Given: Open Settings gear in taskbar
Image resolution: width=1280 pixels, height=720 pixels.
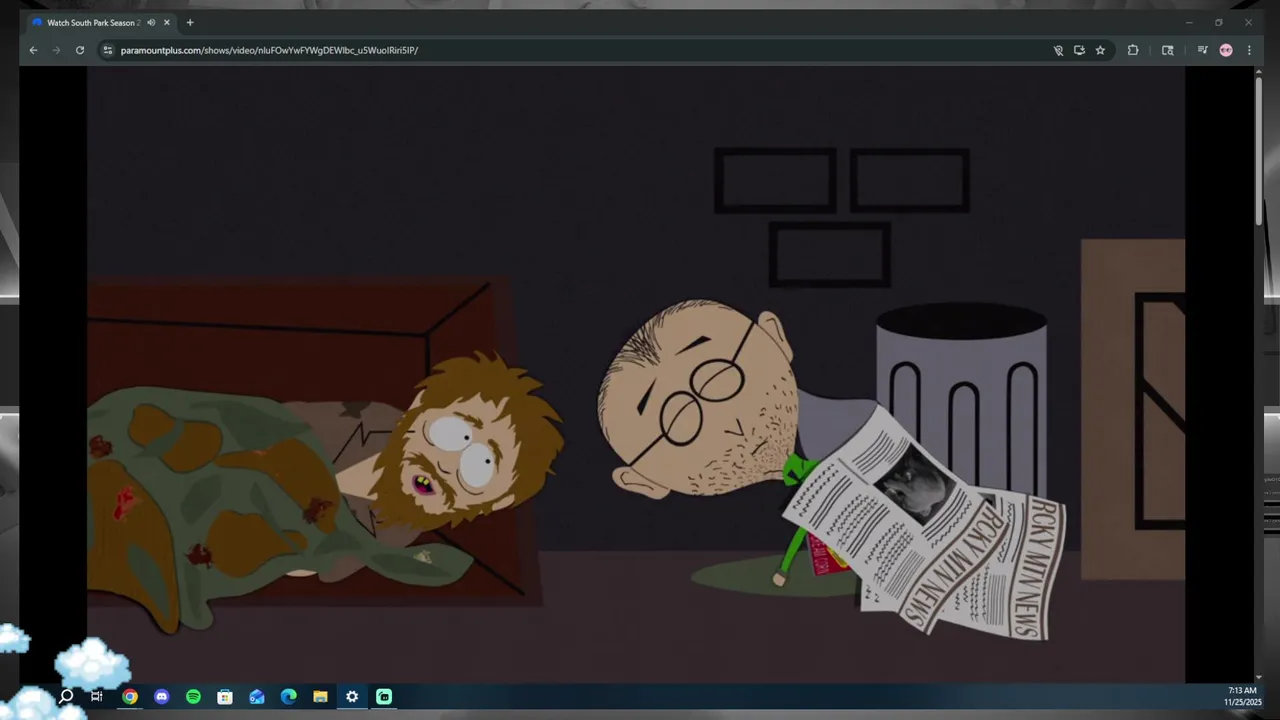Looking at the screenshot, I should [x=352, y=697].
